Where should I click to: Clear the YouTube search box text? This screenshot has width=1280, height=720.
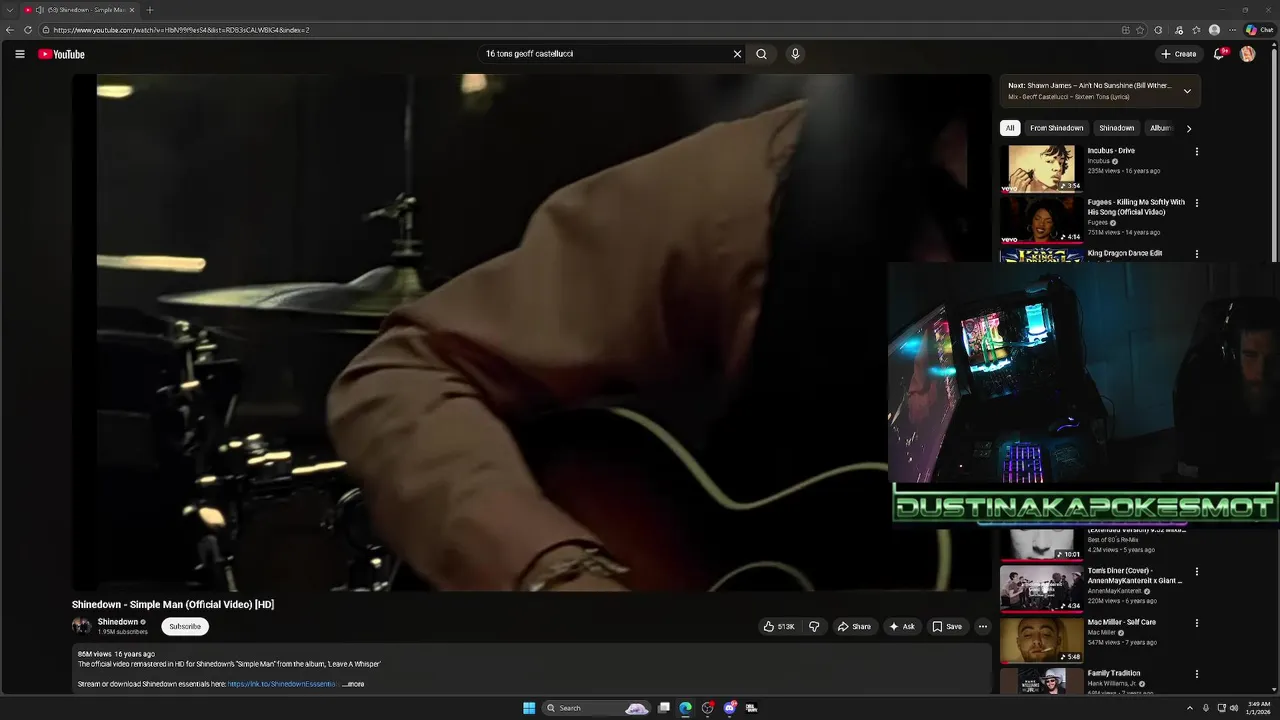(737, 54)
